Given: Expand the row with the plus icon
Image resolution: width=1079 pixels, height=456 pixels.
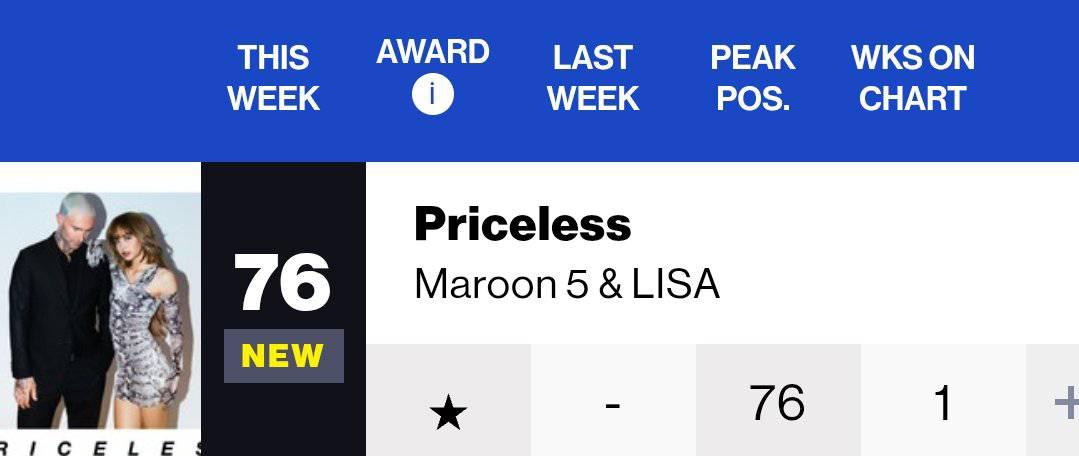Looking at the screenshot, I should click(x=1067, y=403).
